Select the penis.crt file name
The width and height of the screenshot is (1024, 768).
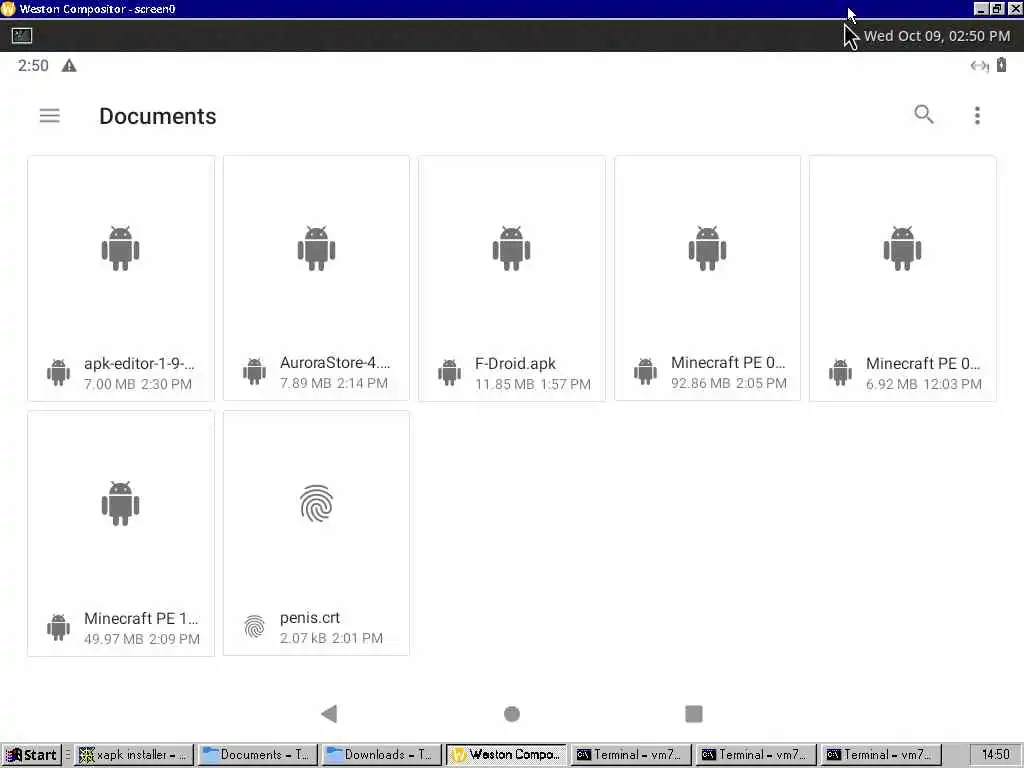pyautogui.click(x=310, y=618)
